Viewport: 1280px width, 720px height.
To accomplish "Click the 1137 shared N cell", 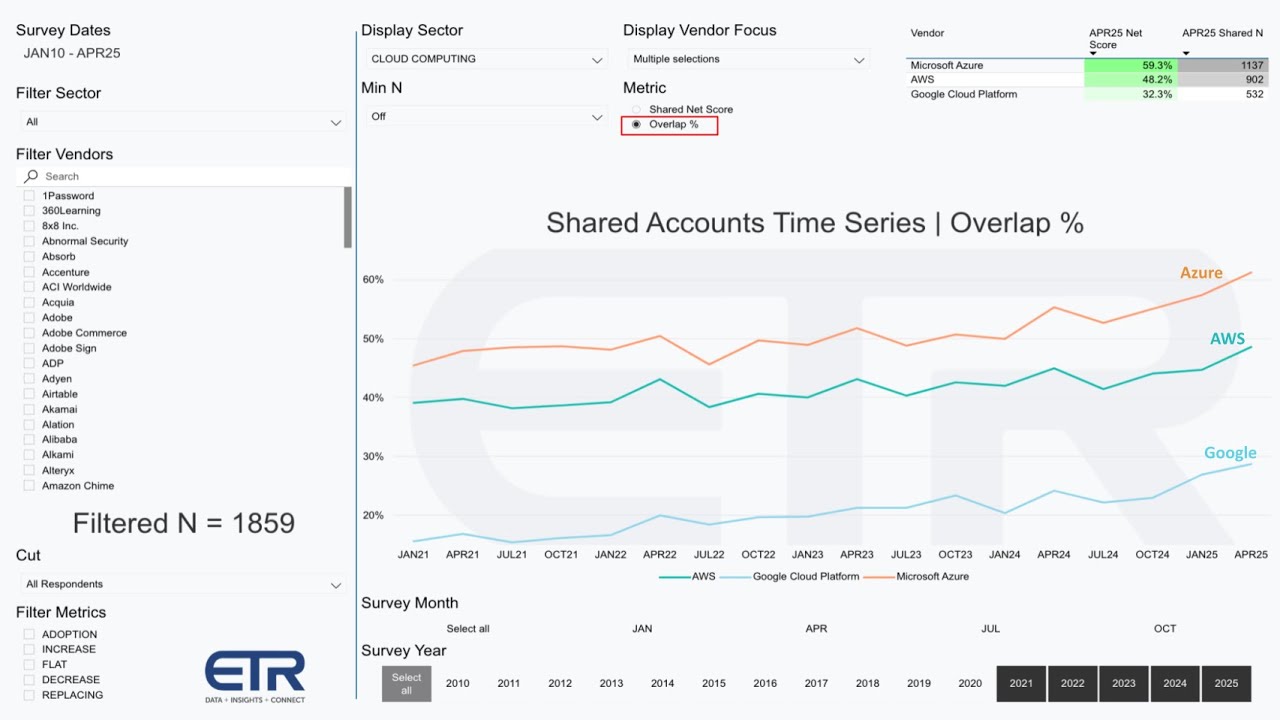I will pos(1222,66).
